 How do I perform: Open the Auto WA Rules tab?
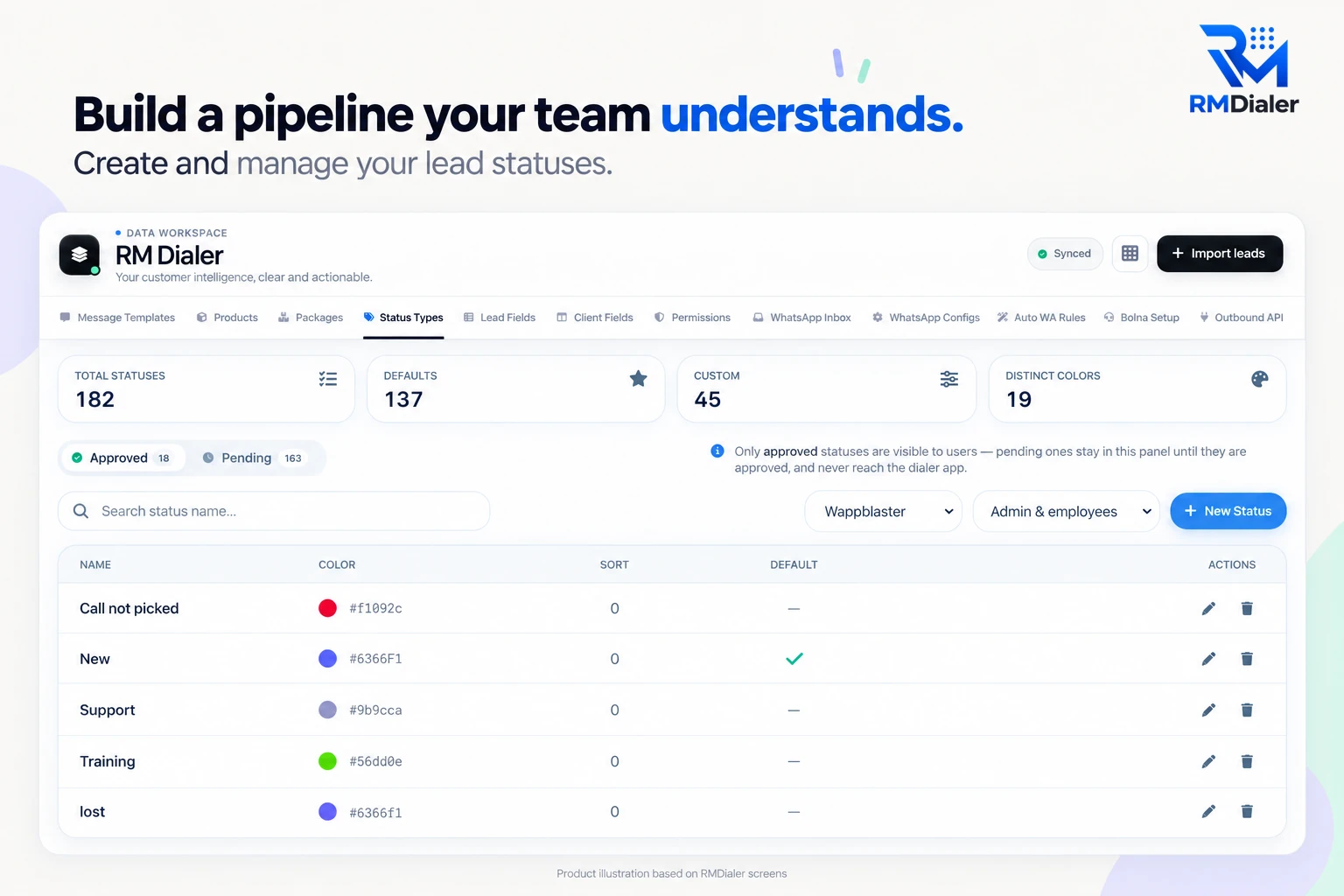[x=1041, y=318]
